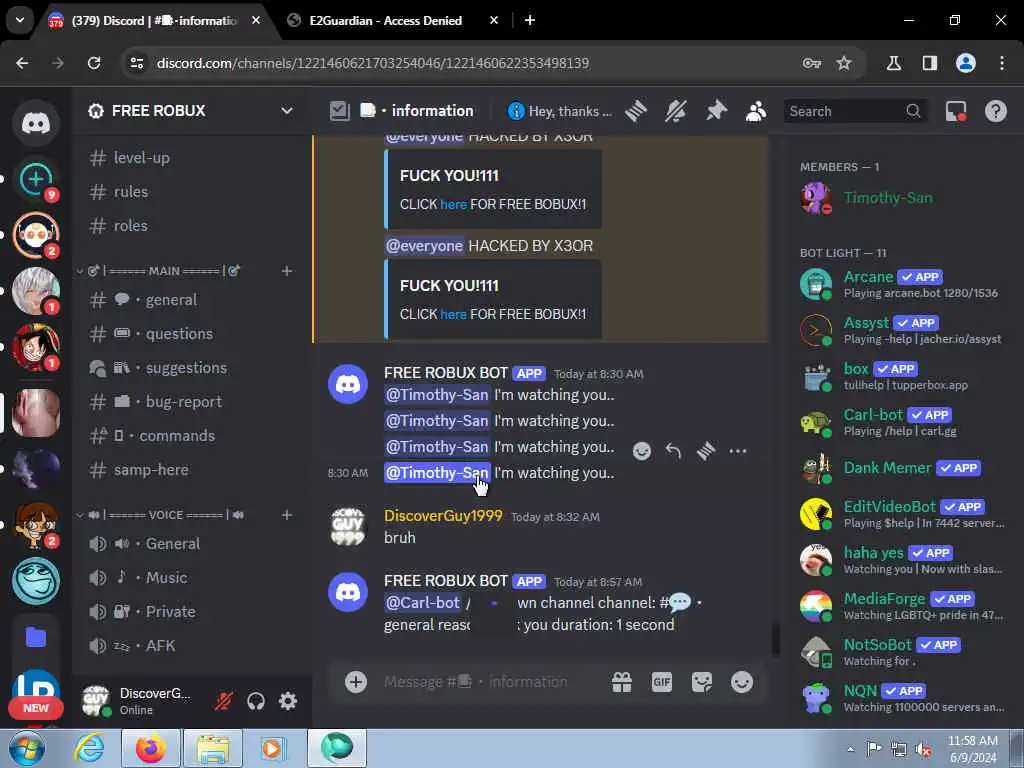Open the Windows Start button
The image size is (1024, 768).
[x=27, y=749]
